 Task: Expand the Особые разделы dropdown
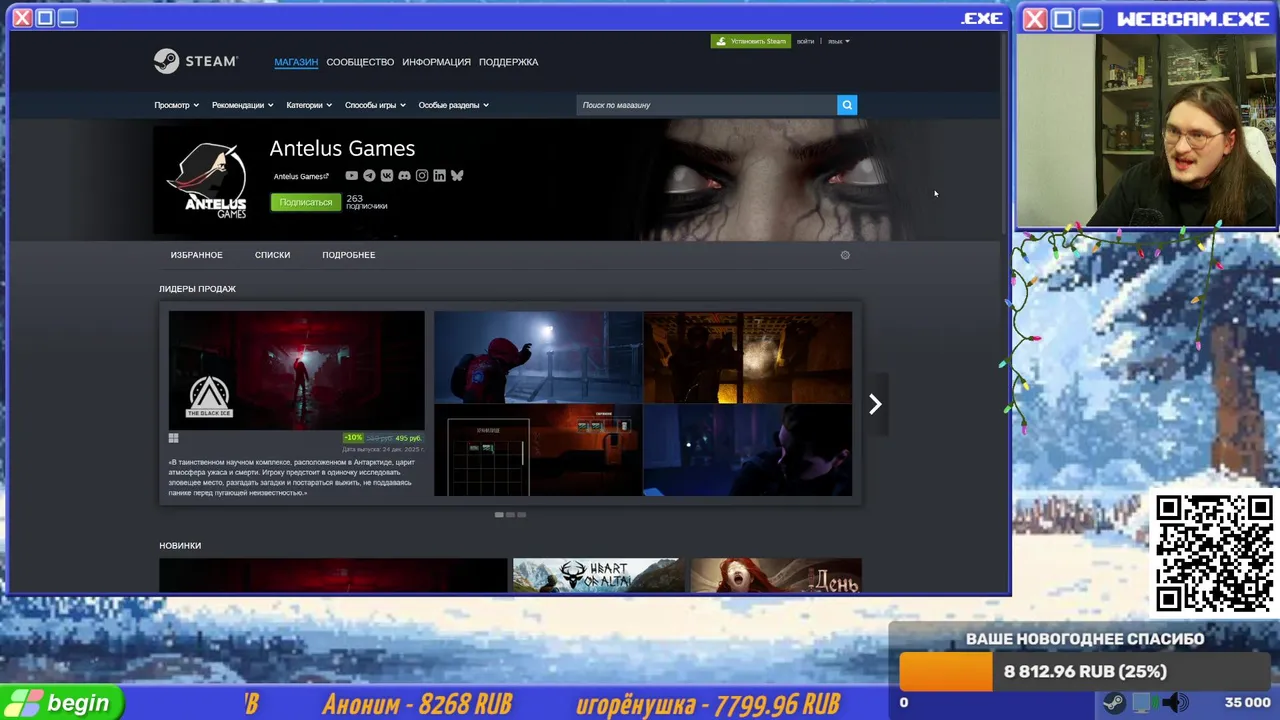[453, 105]
